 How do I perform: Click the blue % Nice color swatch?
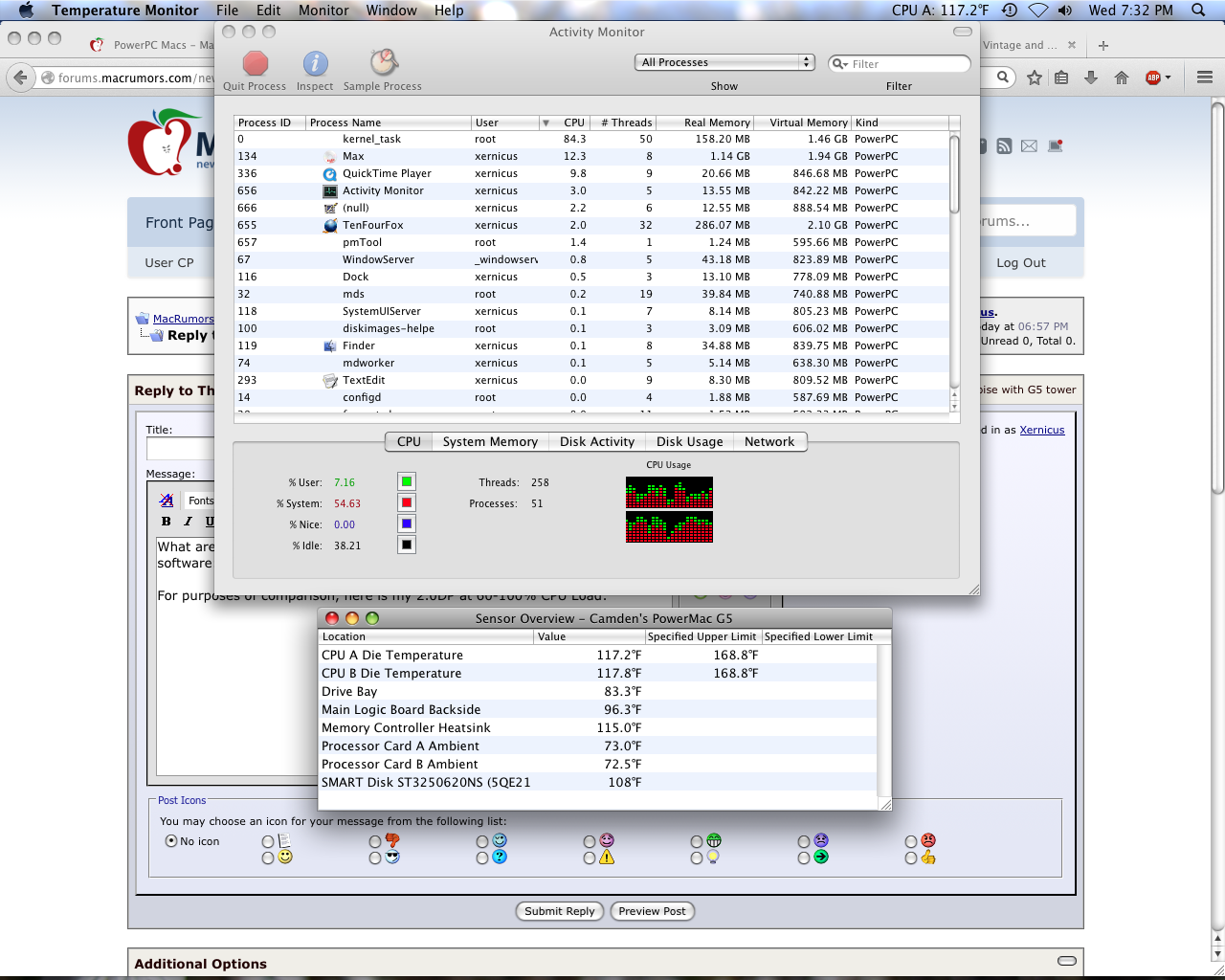coord(407,523)
